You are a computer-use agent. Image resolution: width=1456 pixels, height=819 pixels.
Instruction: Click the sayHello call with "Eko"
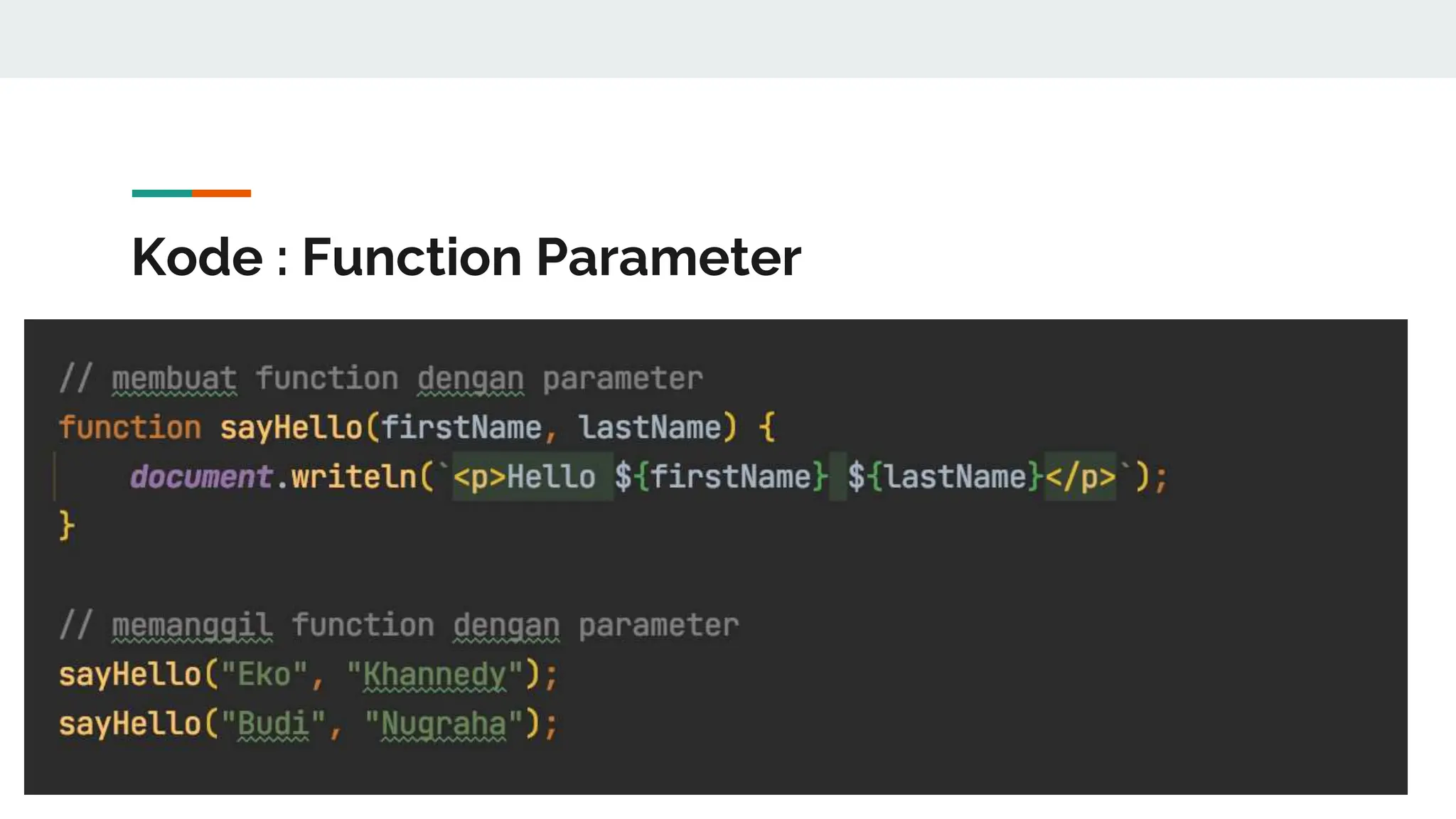click(309, 675)
